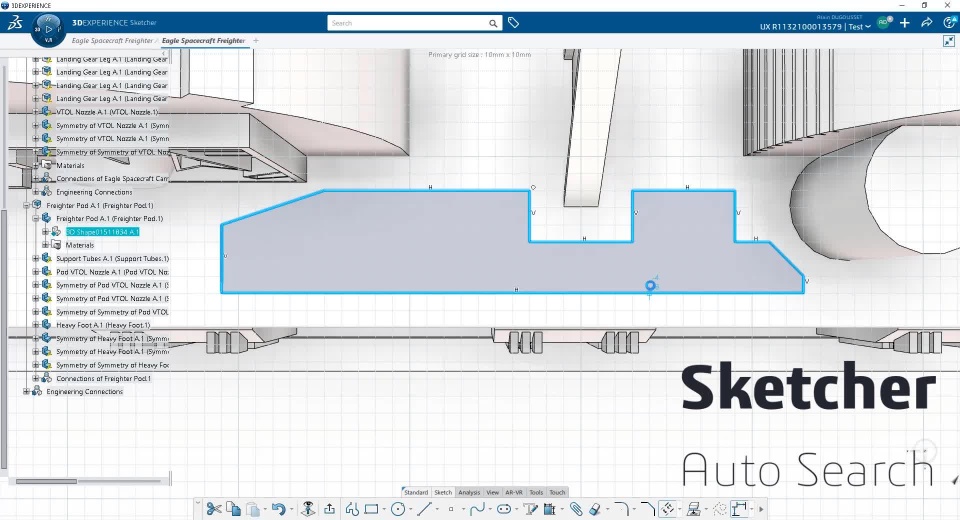Switch to the Analysis toolbar tab
960x520 pixels.
[x=469, y=492]
